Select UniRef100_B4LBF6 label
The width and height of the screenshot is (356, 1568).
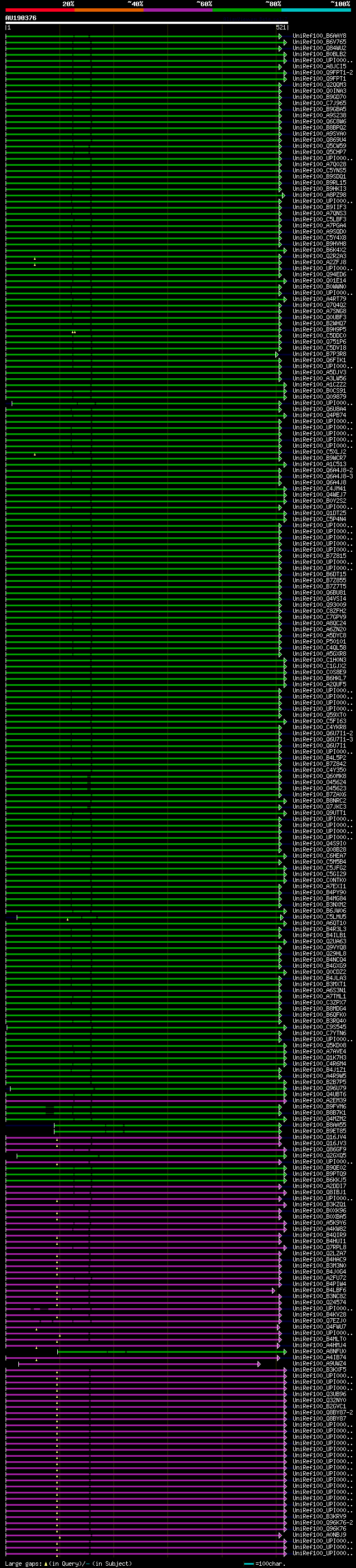[319, 1290]
